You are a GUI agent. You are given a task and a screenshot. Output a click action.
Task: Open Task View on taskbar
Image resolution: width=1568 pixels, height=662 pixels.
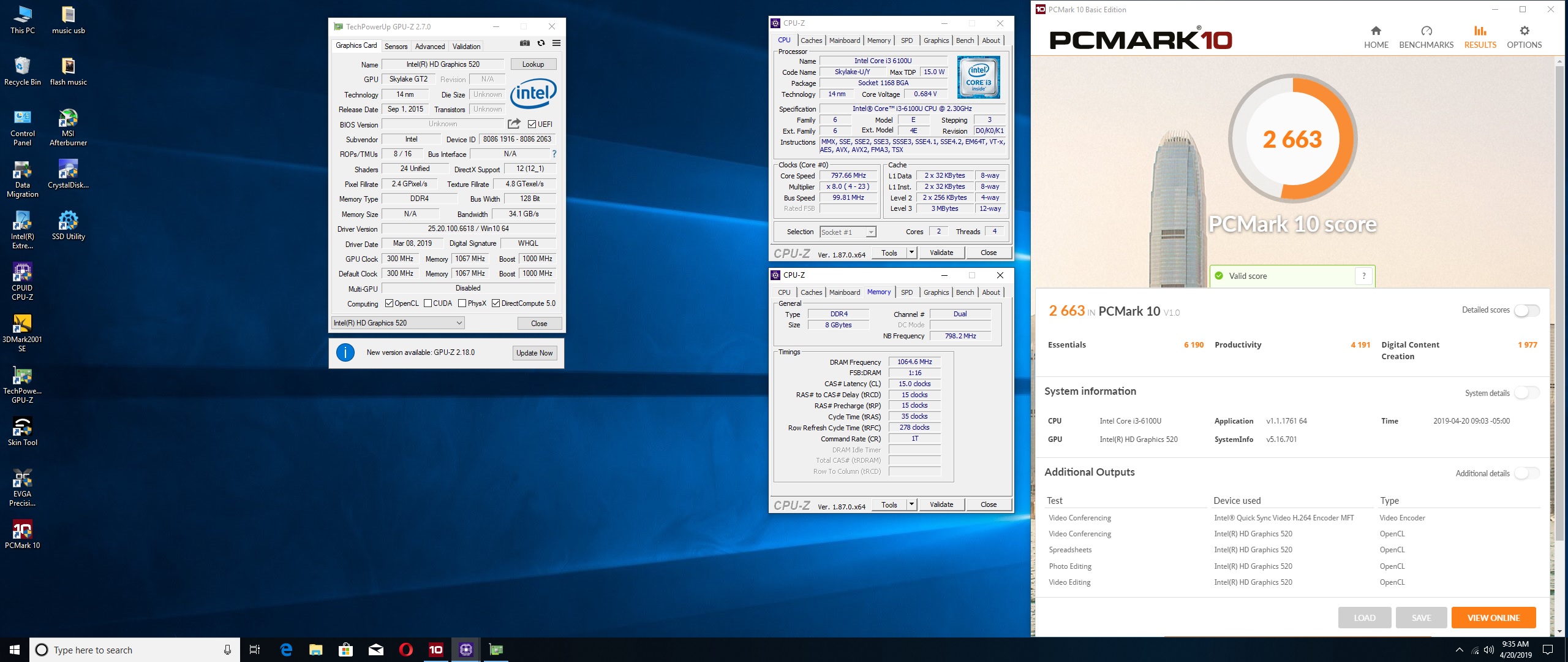[x=255, y=650]
